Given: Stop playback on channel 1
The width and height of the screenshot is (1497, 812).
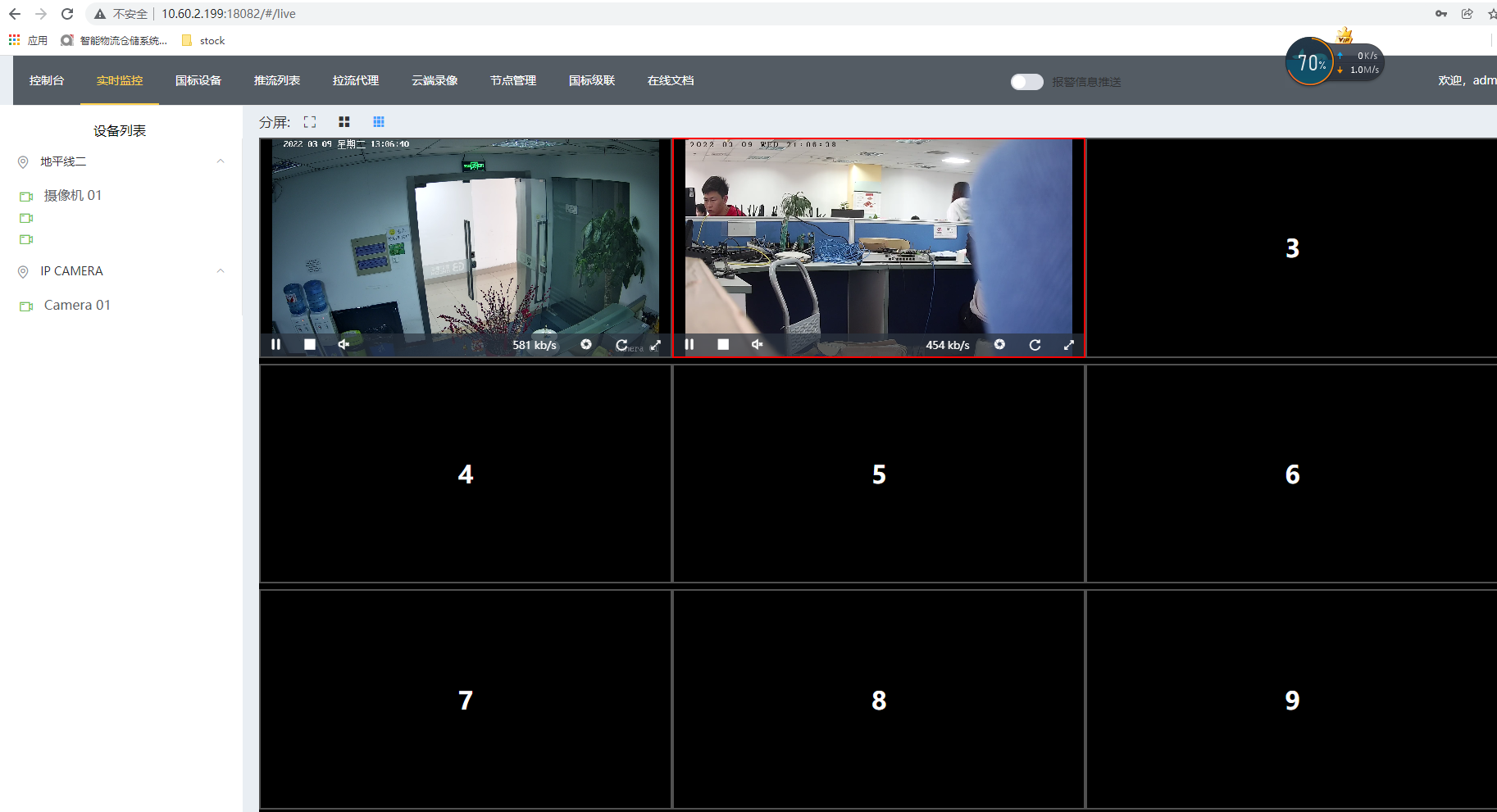Looking at the screenshot, I should [x=309, y=343].
